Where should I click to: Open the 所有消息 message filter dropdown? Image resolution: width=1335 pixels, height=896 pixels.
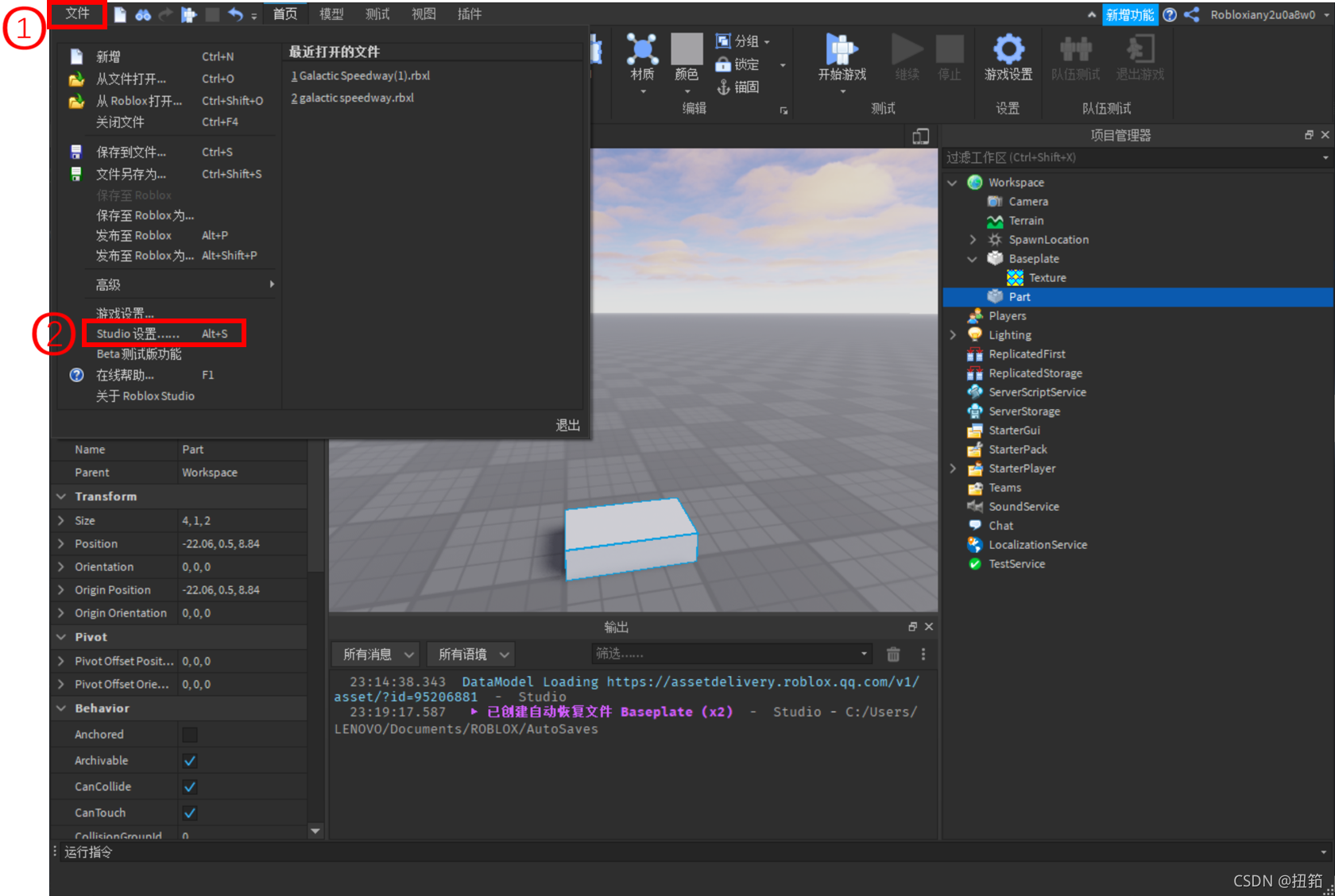point(376,655)
